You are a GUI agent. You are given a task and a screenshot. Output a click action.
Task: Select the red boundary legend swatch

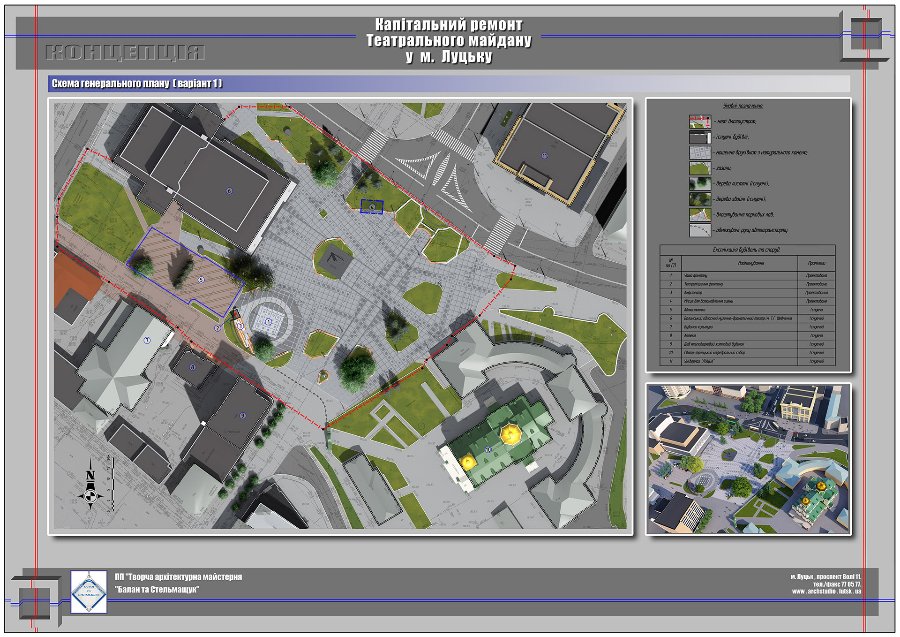click(700, 119)
